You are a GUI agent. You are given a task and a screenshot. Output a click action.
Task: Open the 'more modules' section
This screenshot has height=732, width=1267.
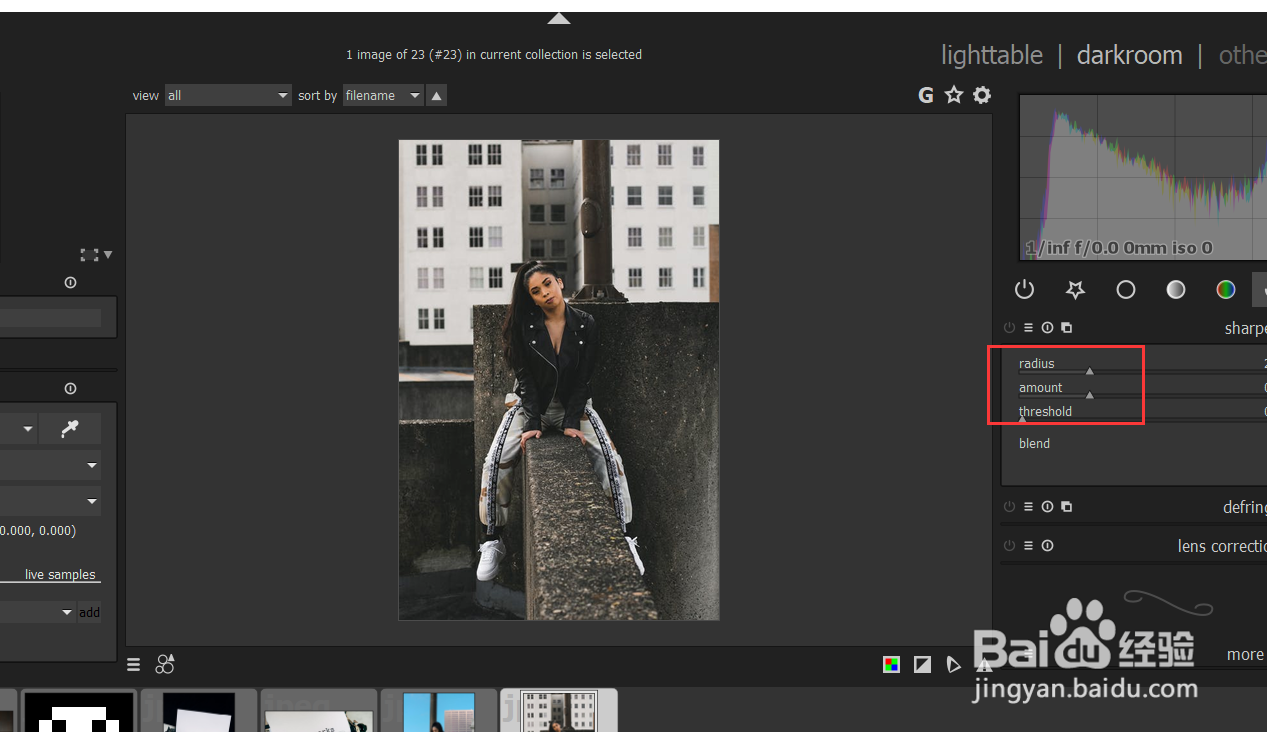[1245, 654]
